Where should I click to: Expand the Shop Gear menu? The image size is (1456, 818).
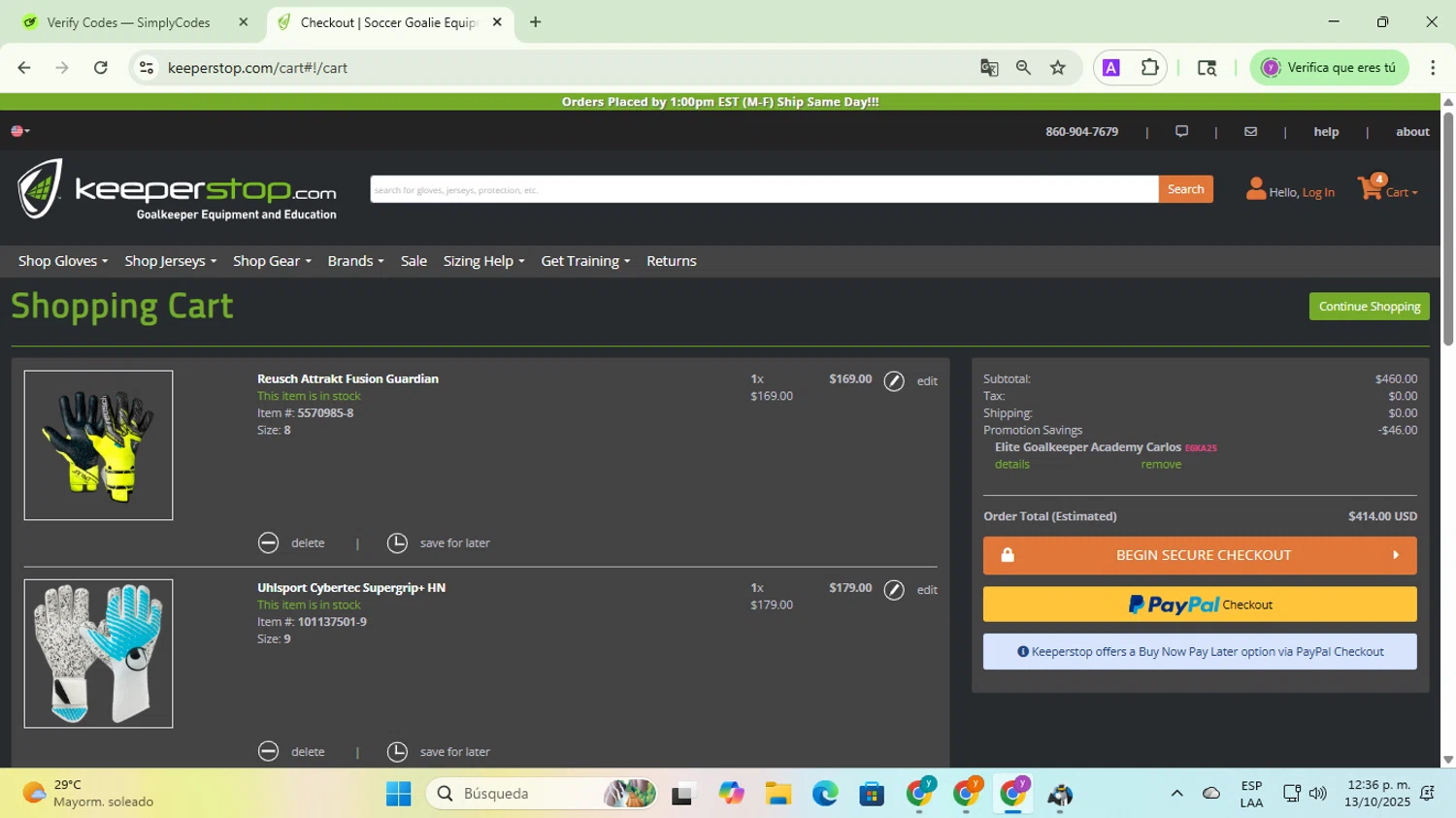(x=272, y=261)
